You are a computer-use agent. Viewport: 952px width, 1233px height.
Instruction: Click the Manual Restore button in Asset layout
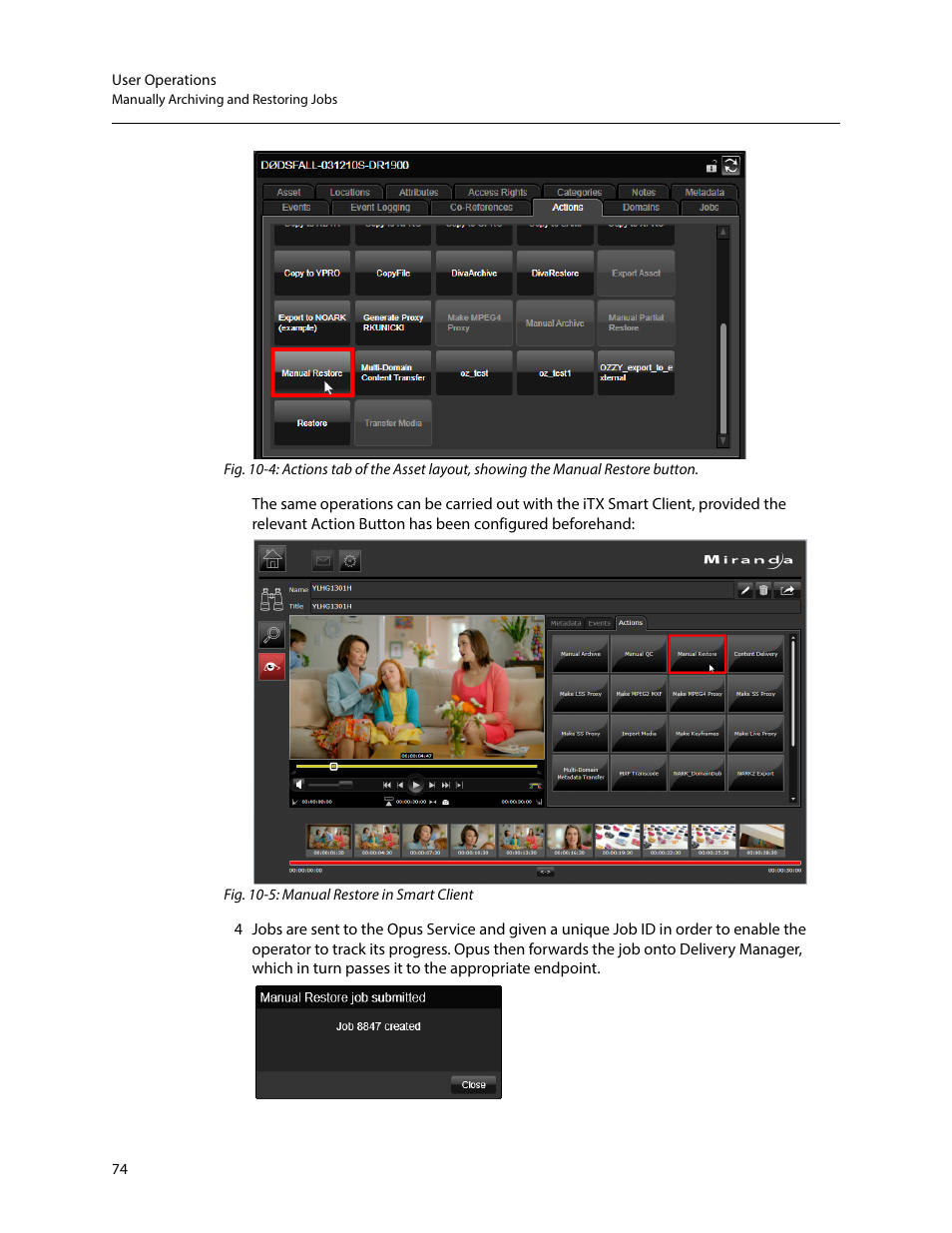point(312,372)
